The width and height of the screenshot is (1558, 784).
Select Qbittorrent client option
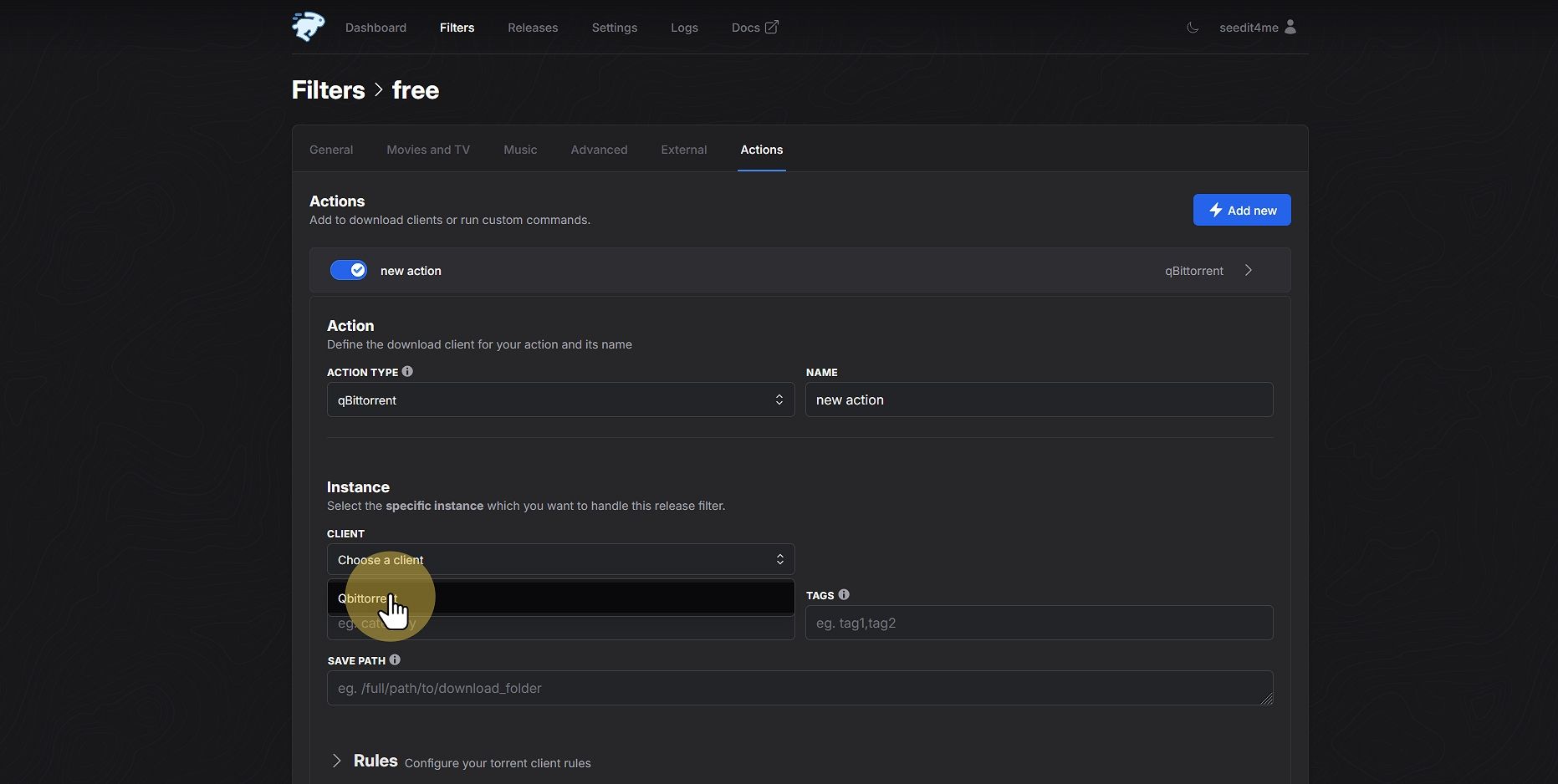coord(560,598)
